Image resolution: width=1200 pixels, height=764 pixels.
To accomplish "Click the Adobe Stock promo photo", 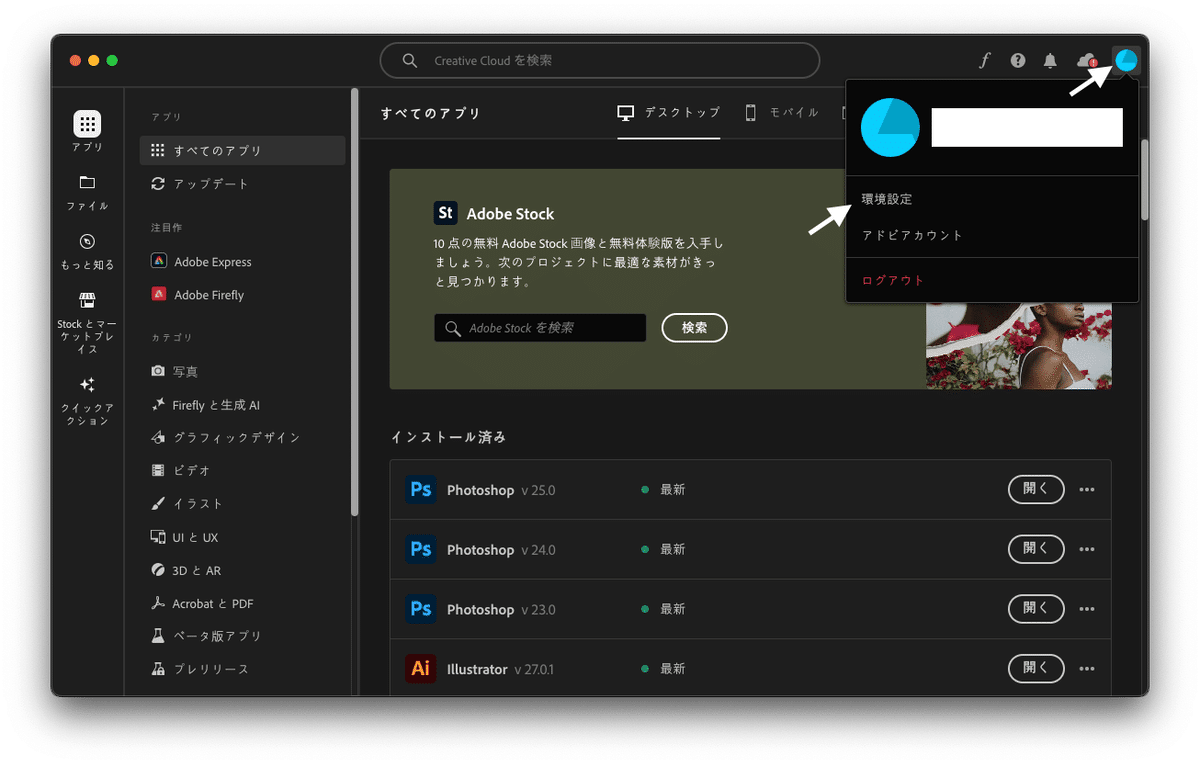I will [x=1018, y=345].
